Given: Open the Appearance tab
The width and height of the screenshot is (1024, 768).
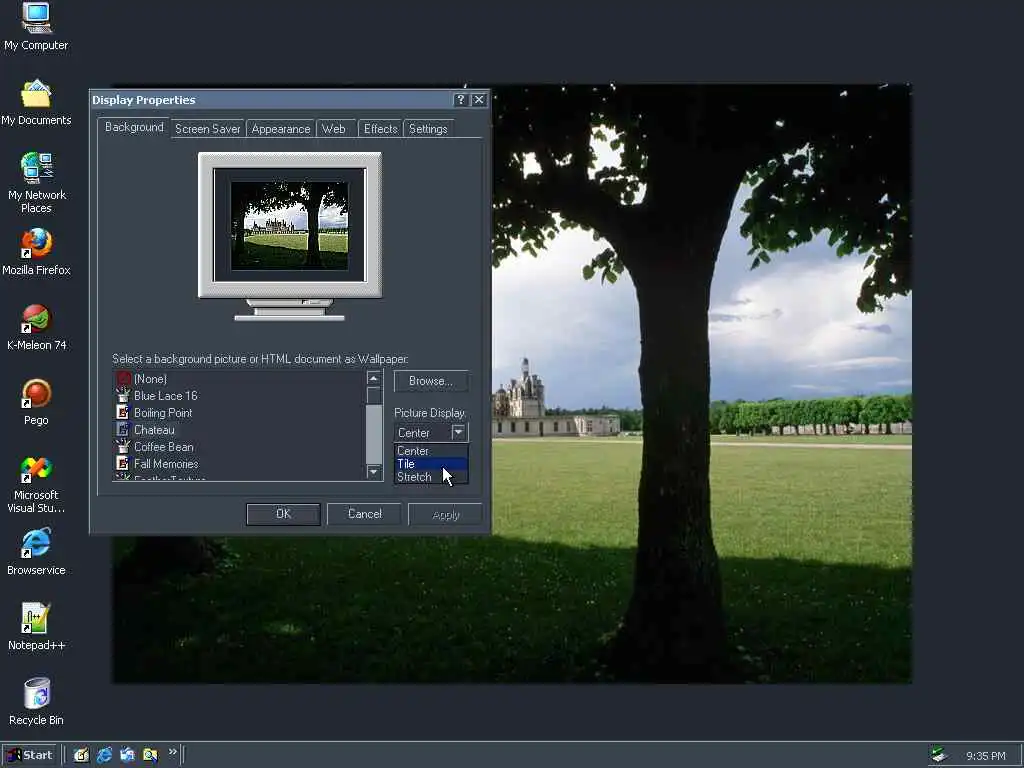Looking at the screenshot, I should pos(281,129).
